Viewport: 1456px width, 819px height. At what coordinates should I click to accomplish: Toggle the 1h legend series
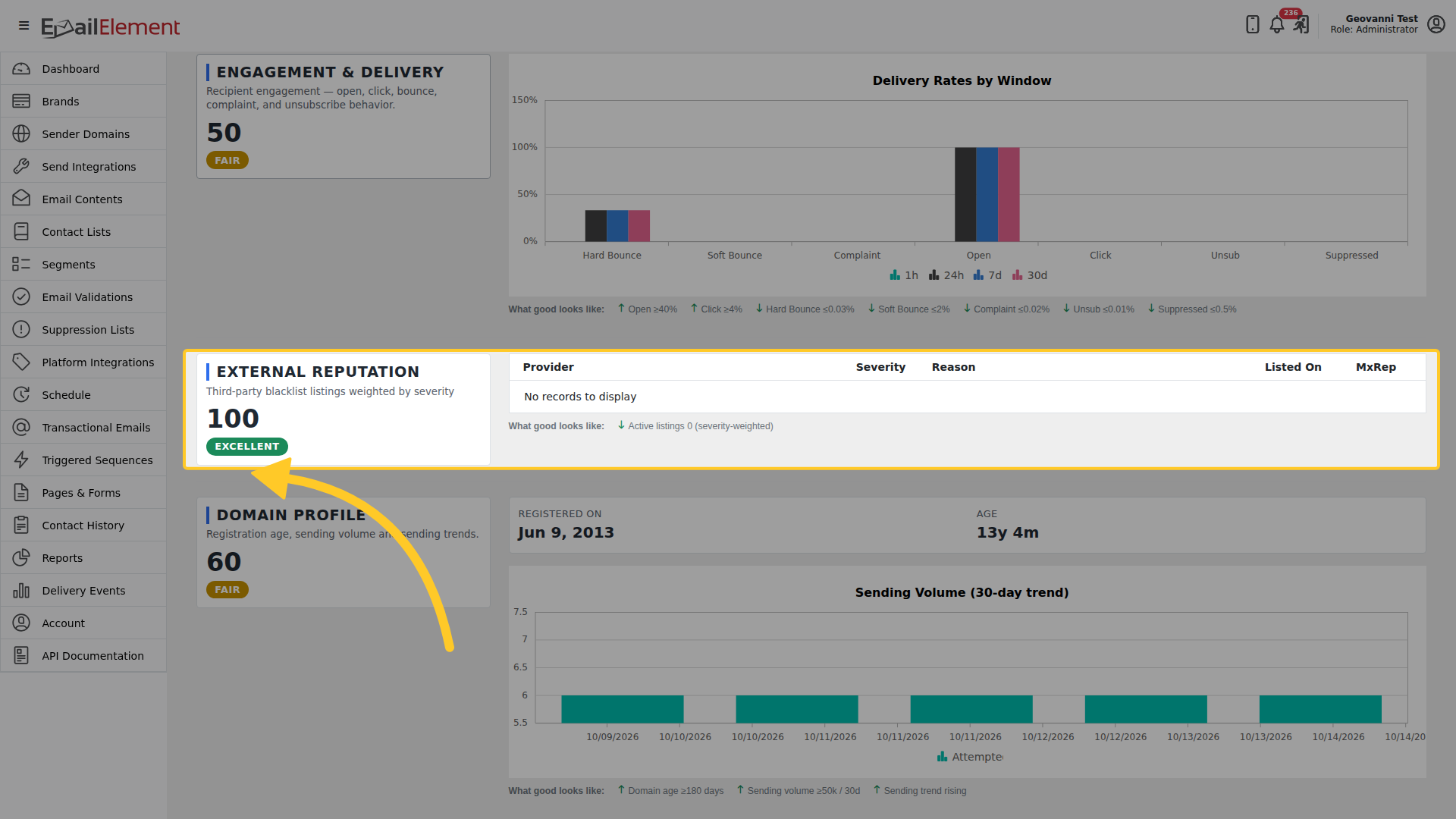click(904, 275)
